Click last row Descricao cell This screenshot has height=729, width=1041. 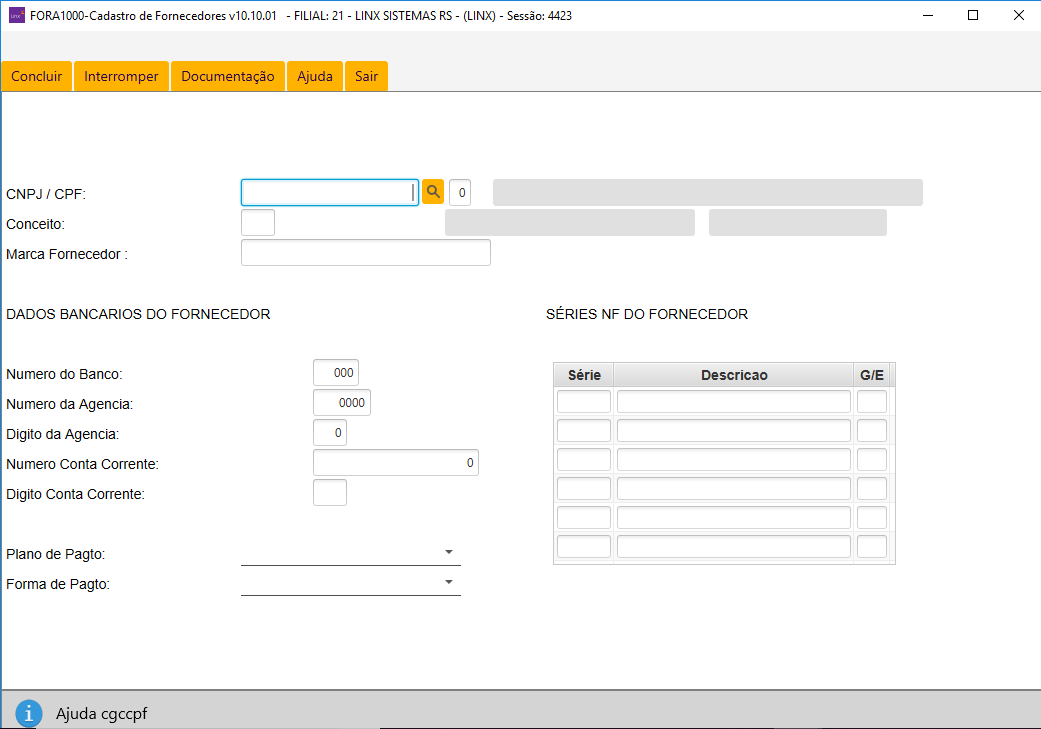click(734, 546)
